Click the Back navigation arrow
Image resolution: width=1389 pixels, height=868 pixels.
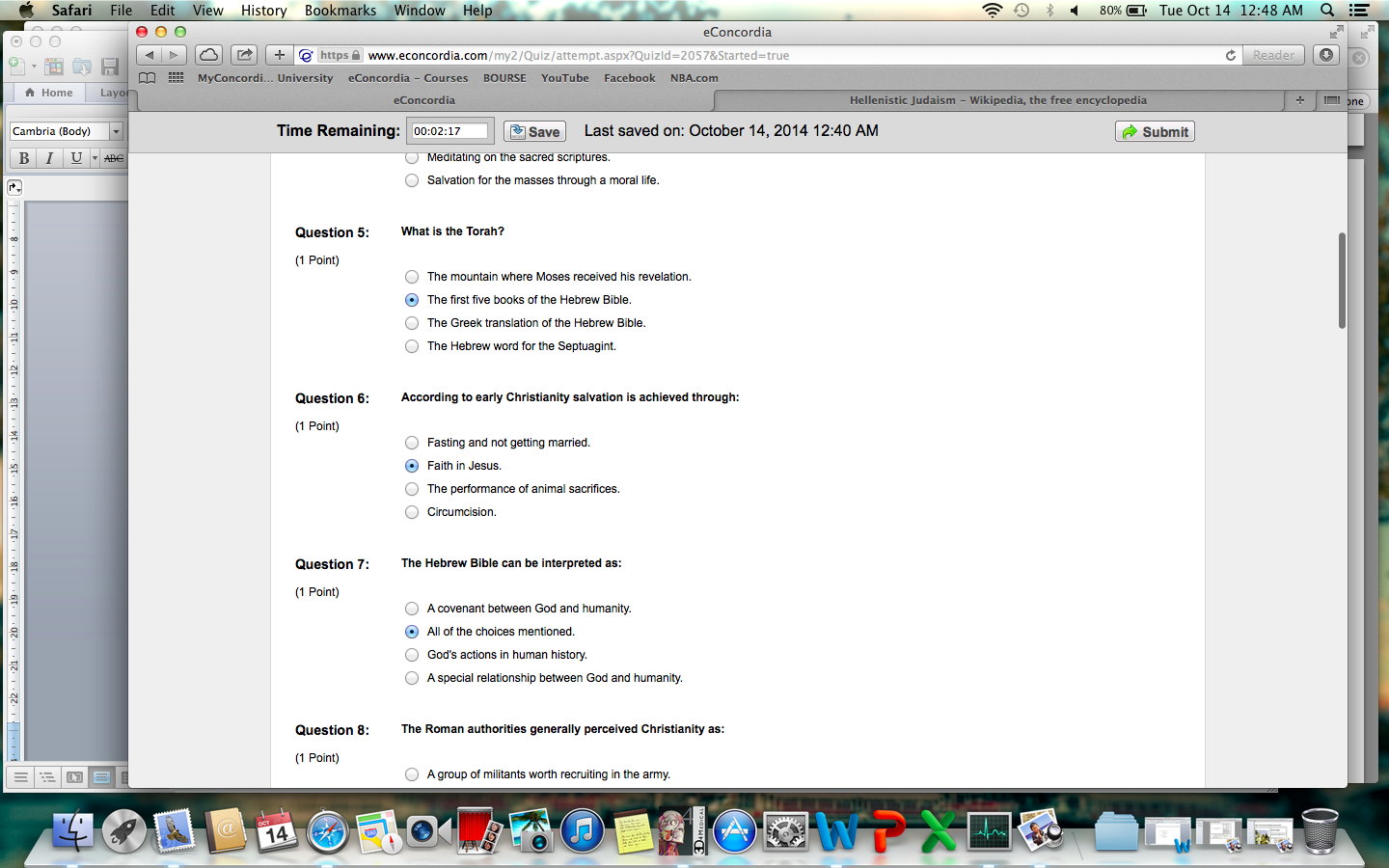150,55
